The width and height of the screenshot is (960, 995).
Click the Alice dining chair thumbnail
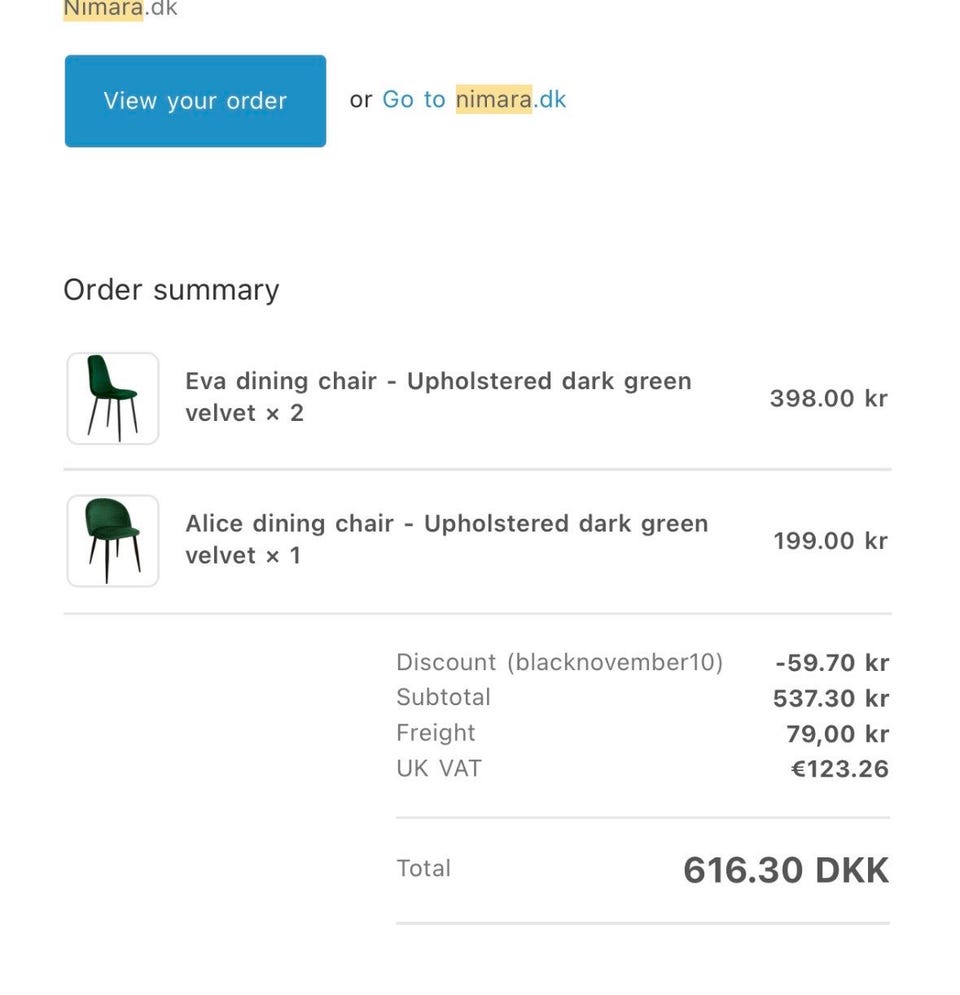pyautogui.click(x=113, y=541)
